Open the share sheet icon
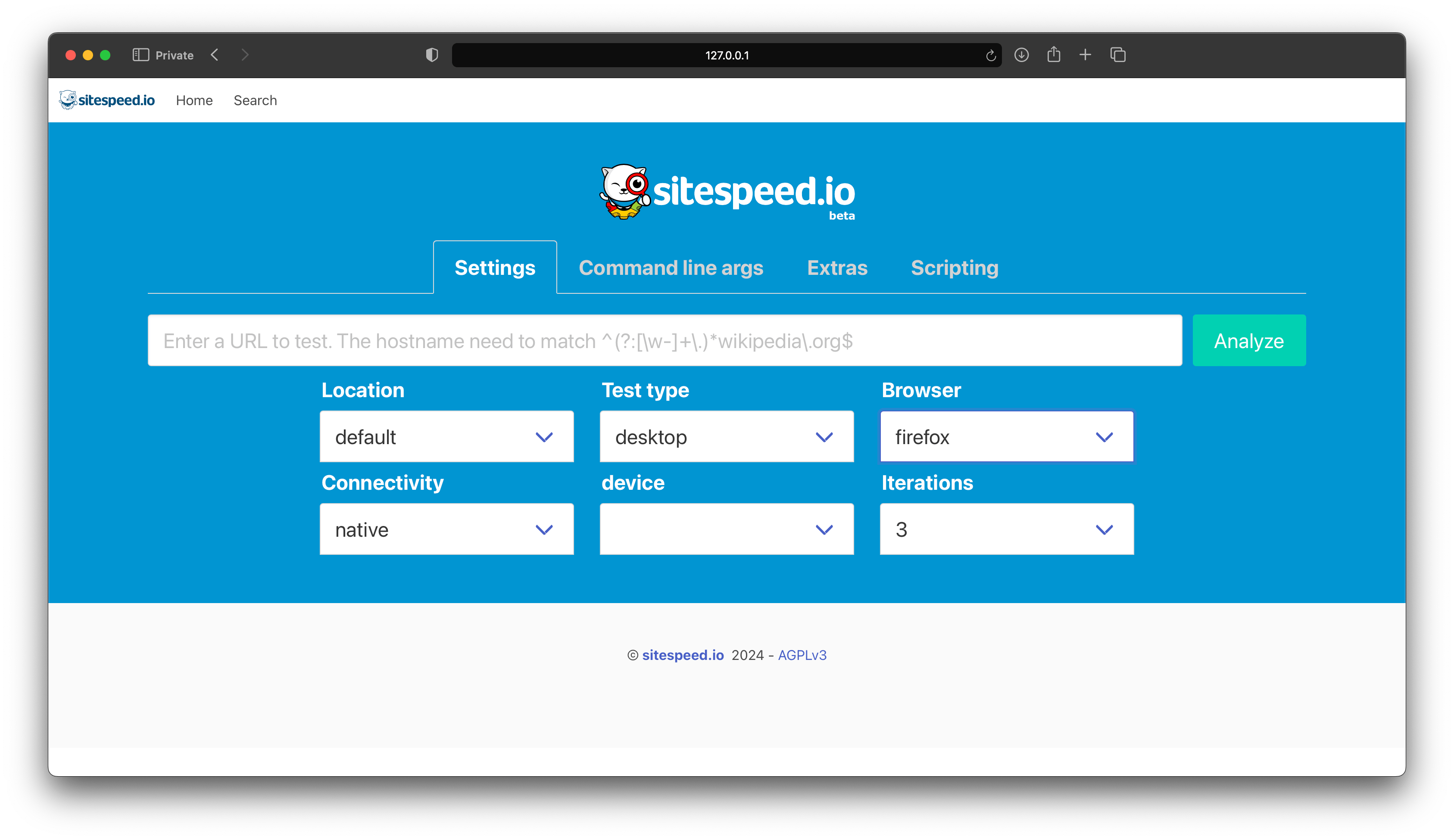Screen dimensions: 1454x840 [1054, 54]
